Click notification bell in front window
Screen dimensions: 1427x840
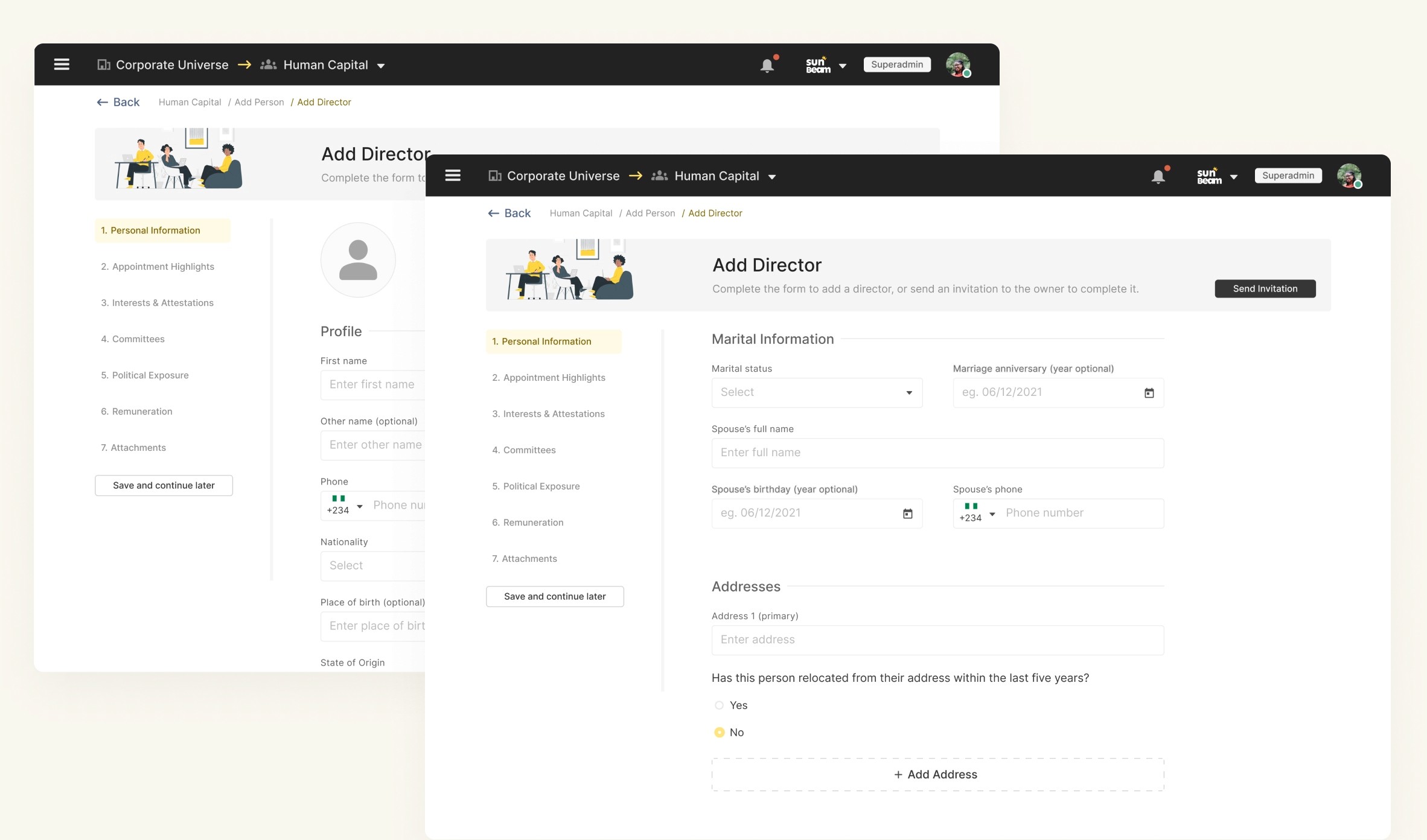coord(1158,176)
